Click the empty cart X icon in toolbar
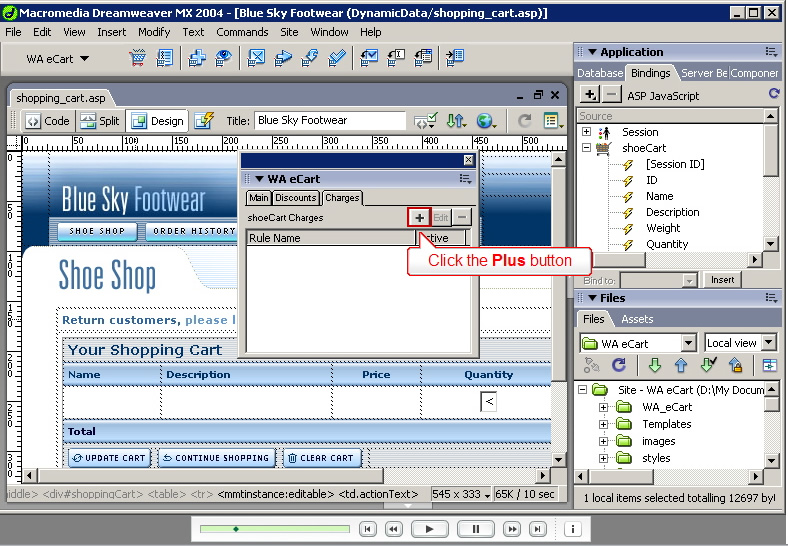Viewport: 788px width, 546px height. coord(256,58)
